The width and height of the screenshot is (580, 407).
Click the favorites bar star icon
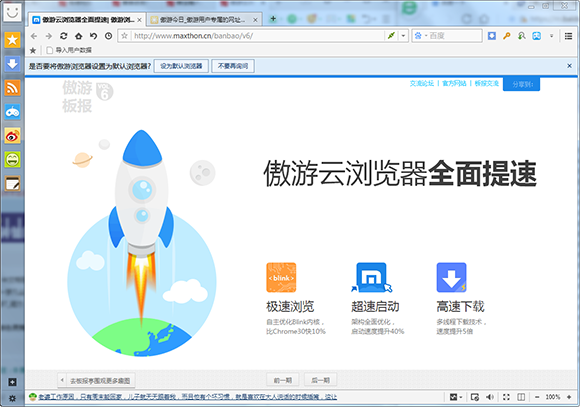[33, 50]
